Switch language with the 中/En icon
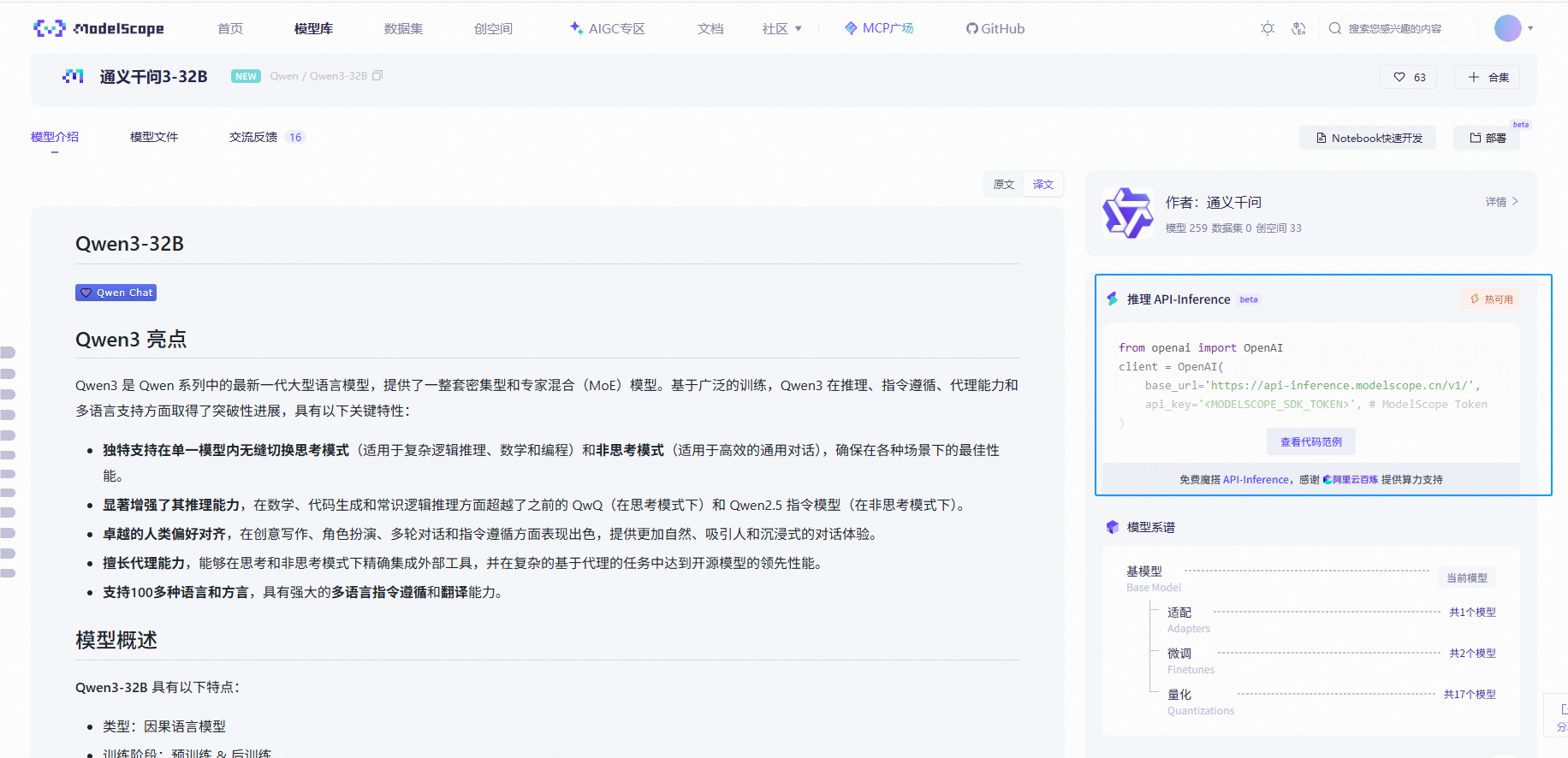1568x758 pixels. click(1298, 28)
